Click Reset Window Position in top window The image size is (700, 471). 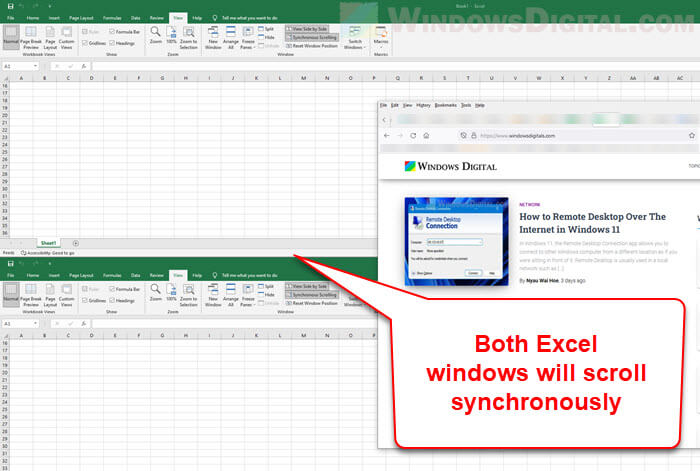click(312, 46)
